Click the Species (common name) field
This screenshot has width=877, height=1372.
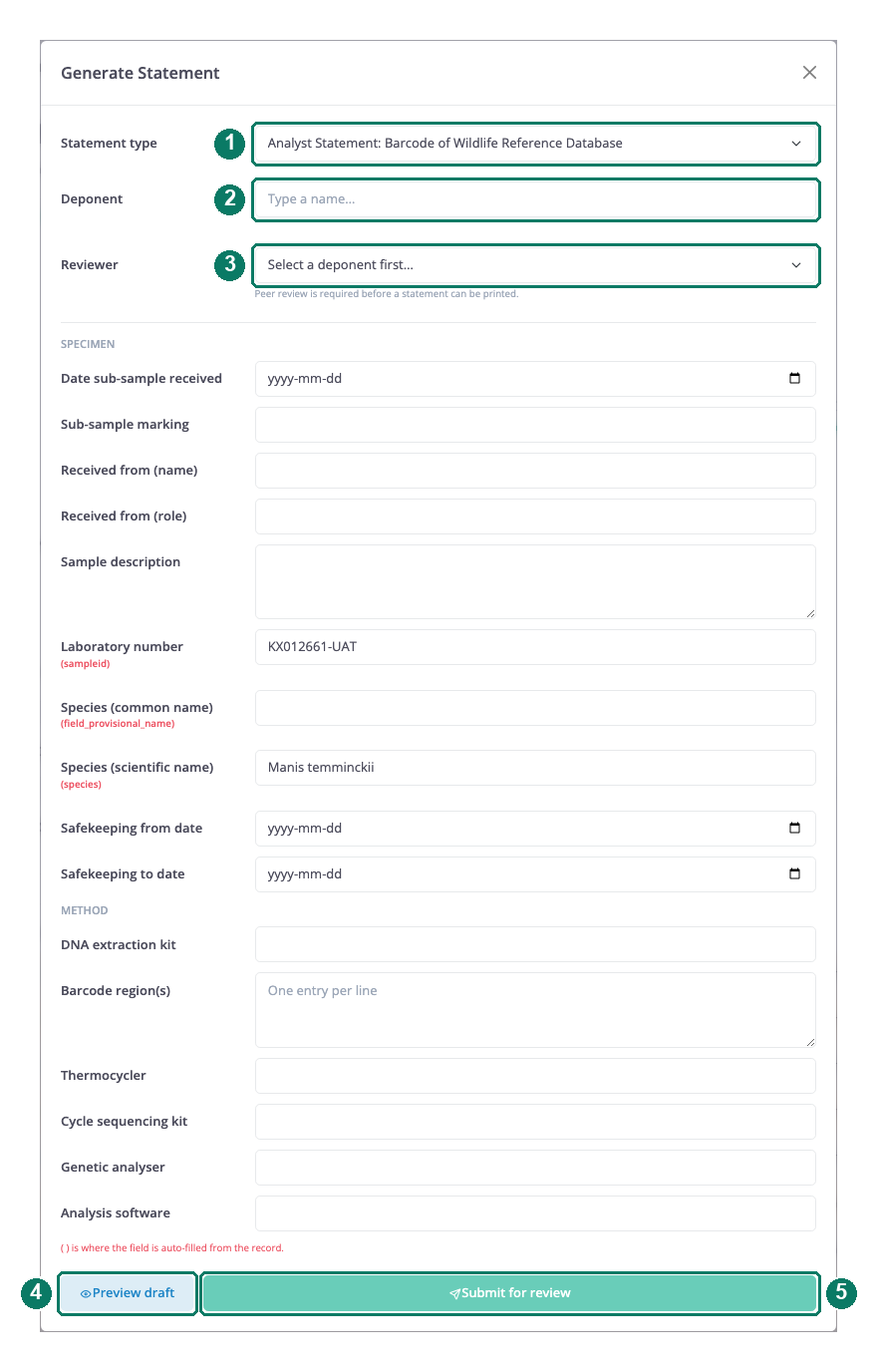pos(535,708)
